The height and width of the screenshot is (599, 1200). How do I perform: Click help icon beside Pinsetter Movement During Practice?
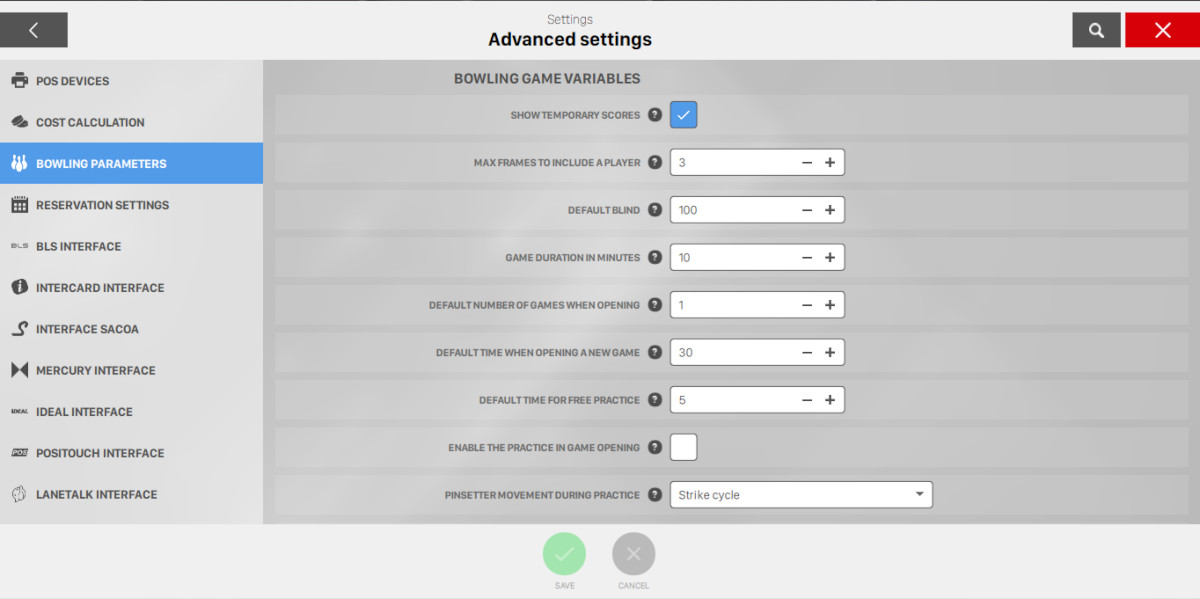coord(655,495)
